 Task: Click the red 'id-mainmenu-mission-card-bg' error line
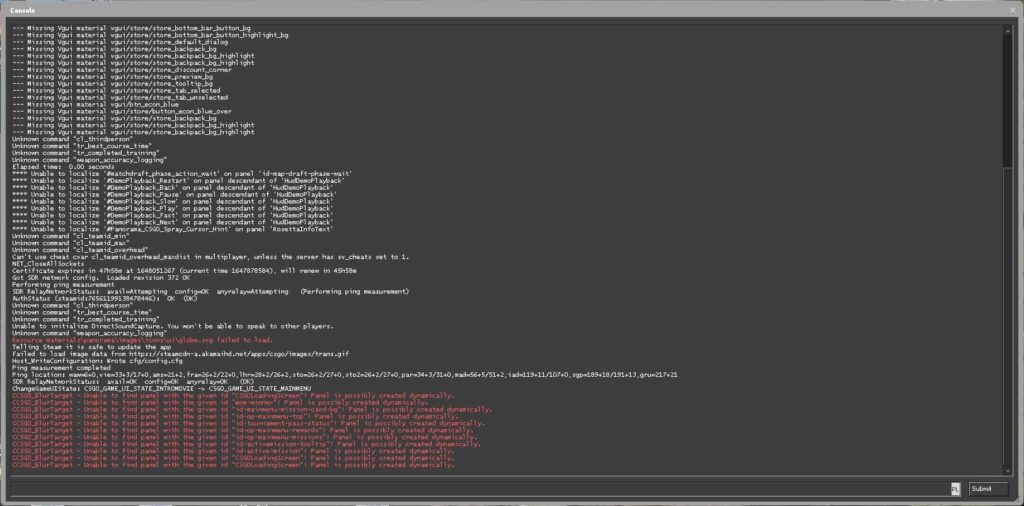(x=252, y=409)
